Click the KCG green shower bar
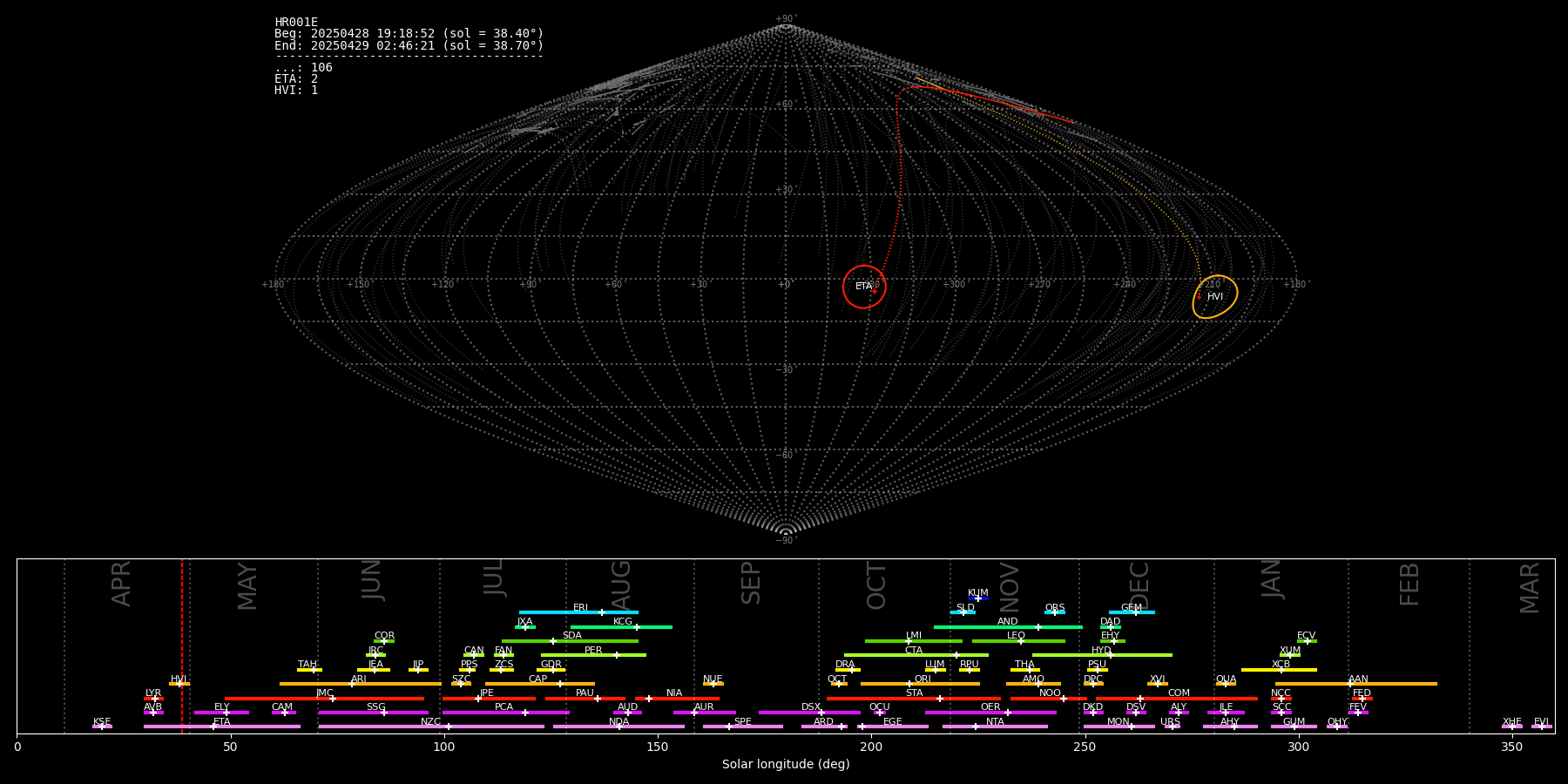The width and height of the screenshot is (1568, 784). [x=621, y=627]
